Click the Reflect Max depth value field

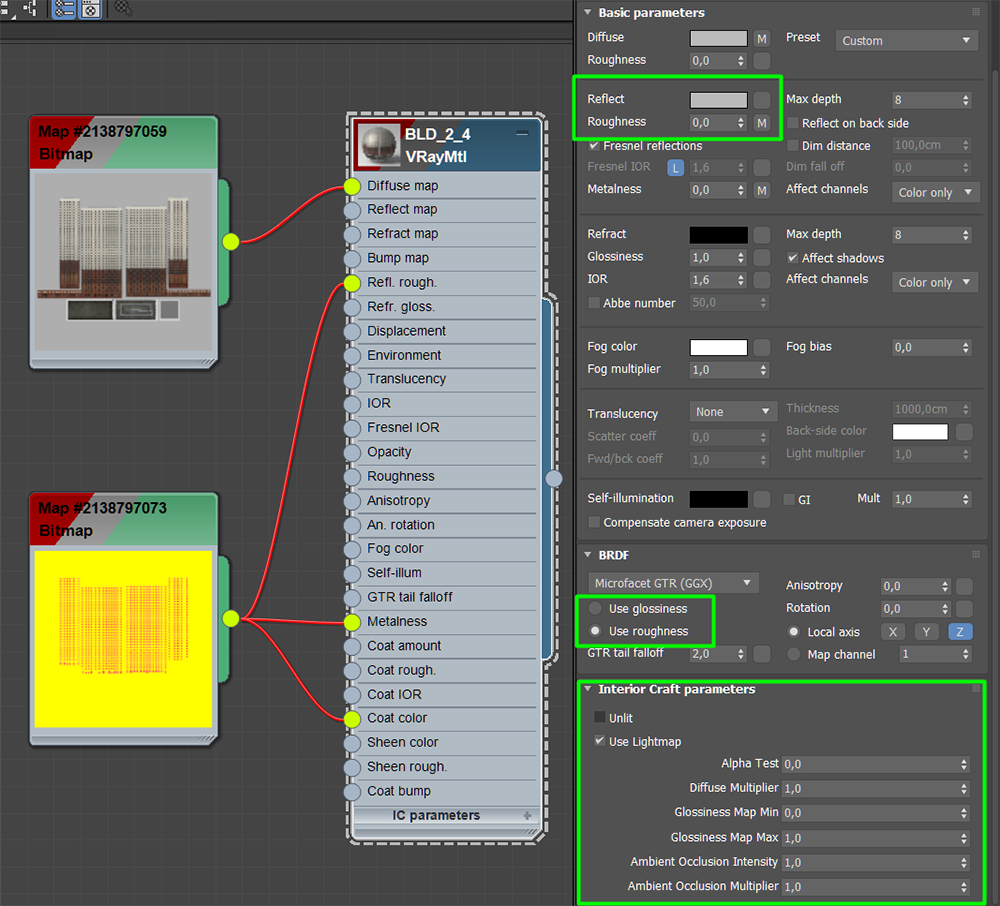pyautogui.click(x=927, y=100)
